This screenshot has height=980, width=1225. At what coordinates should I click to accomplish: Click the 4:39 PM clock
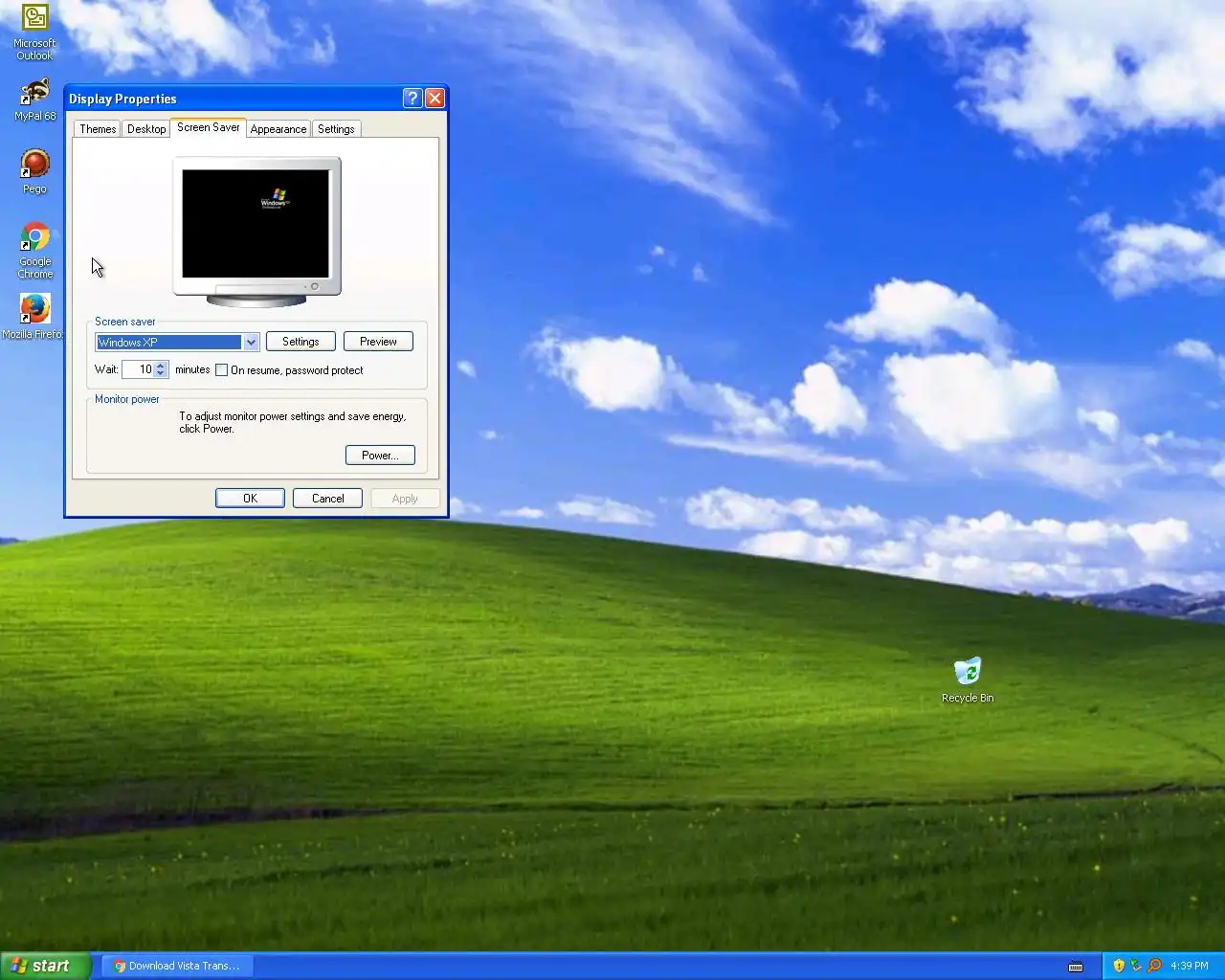[1190, 966]
